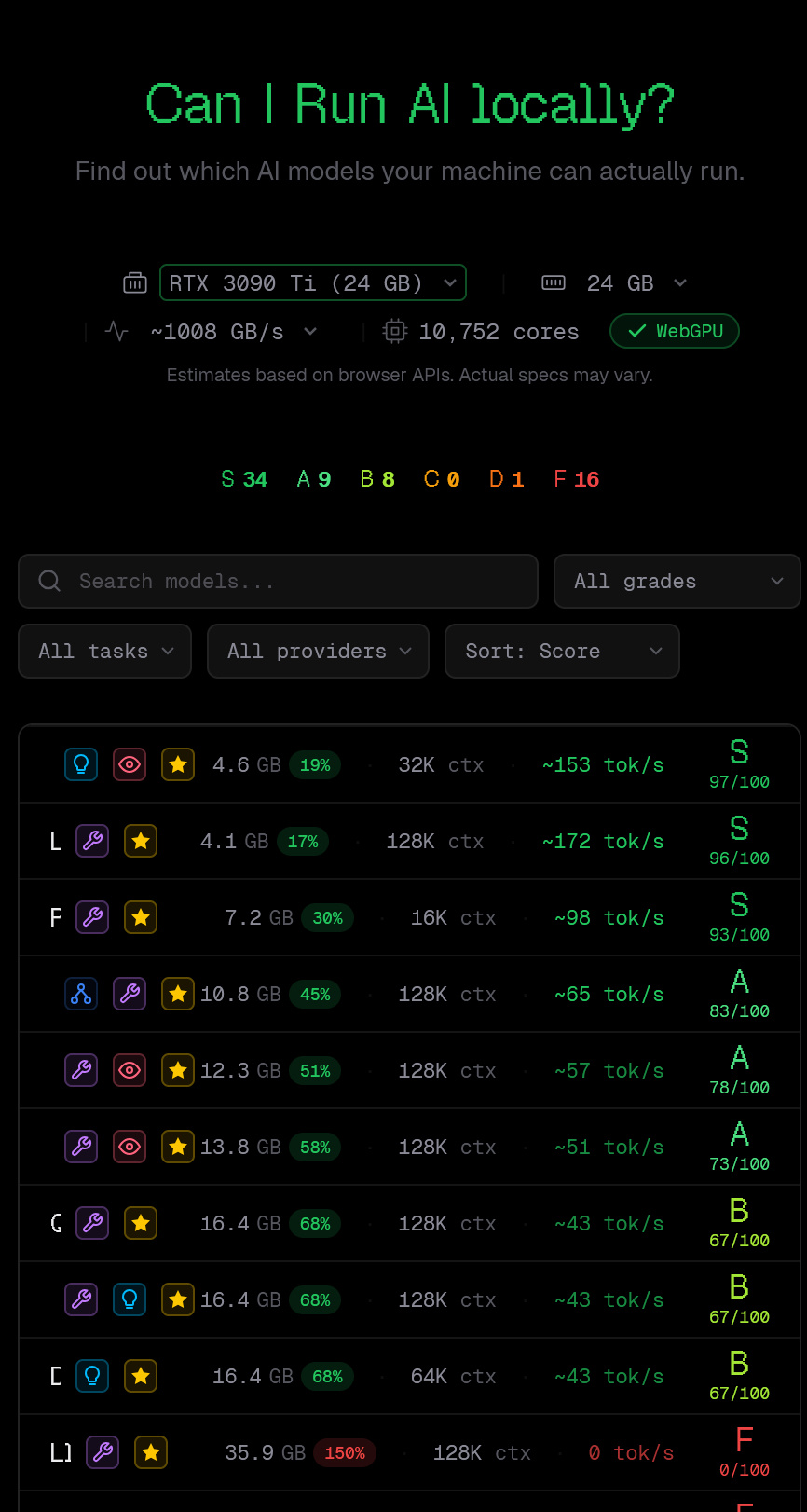
Task: Filter by the S 34 grade count
Action: 244,480
